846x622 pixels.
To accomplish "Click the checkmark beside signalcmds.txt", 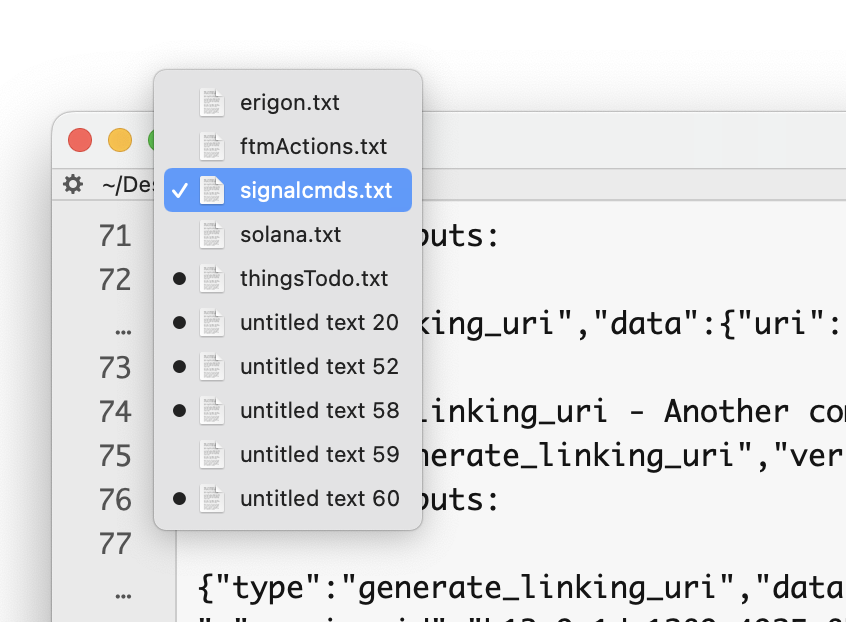I will click(x=180, y=190).
